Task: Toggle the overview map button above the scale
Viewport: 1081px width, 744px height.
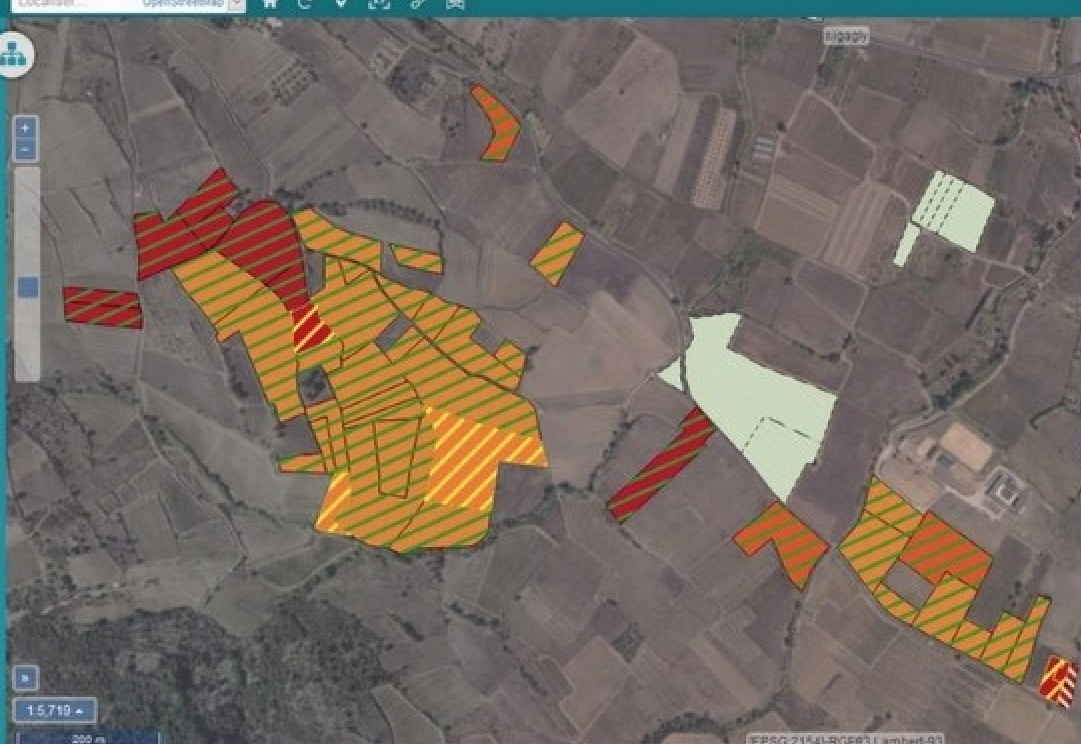Action: click(x=25, y=677)
